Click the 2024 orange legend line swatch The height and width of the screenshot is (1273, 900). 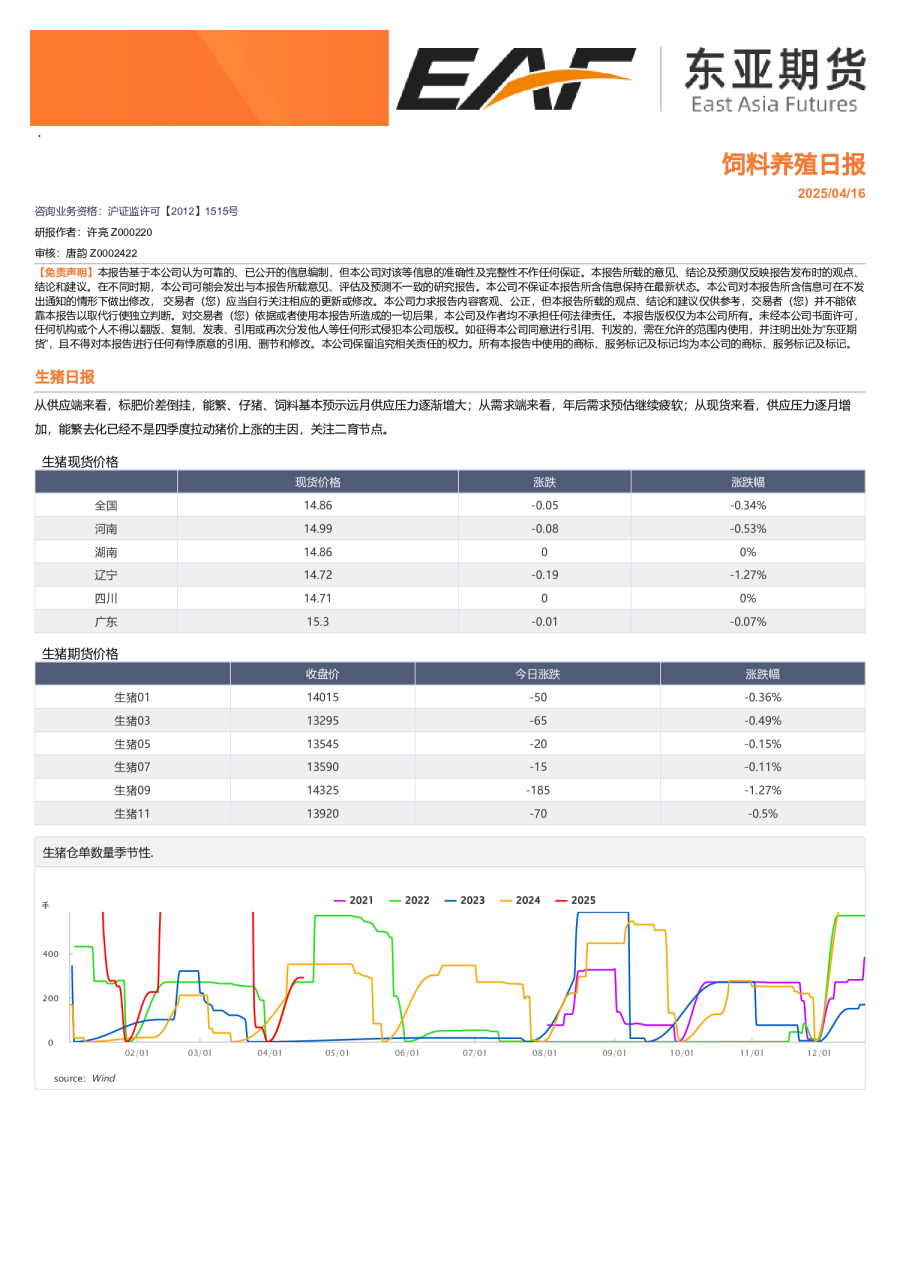(507, 900)
